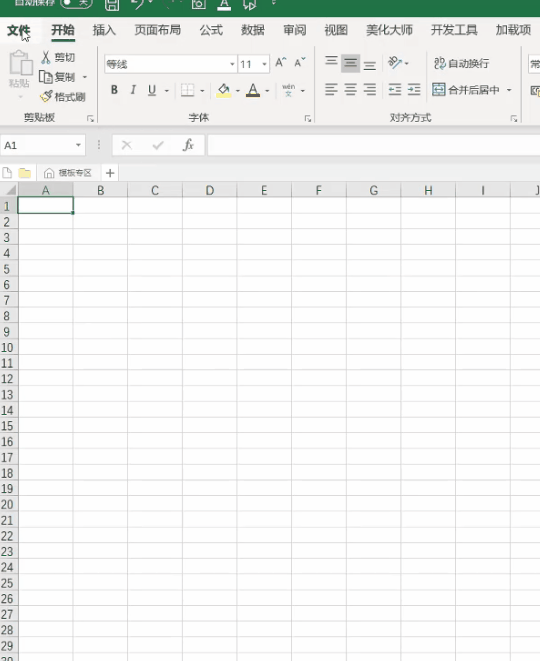Expand the phonetic guide dropdown arrow

(303, 91)
